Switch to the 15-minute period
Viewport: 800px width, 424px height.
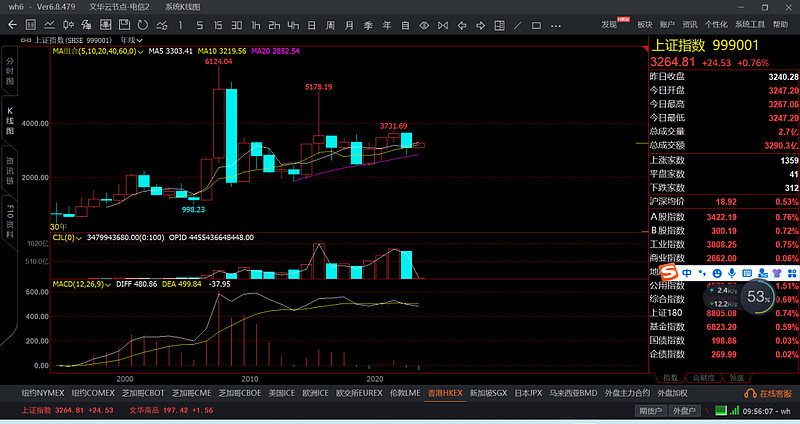[218, 25]
